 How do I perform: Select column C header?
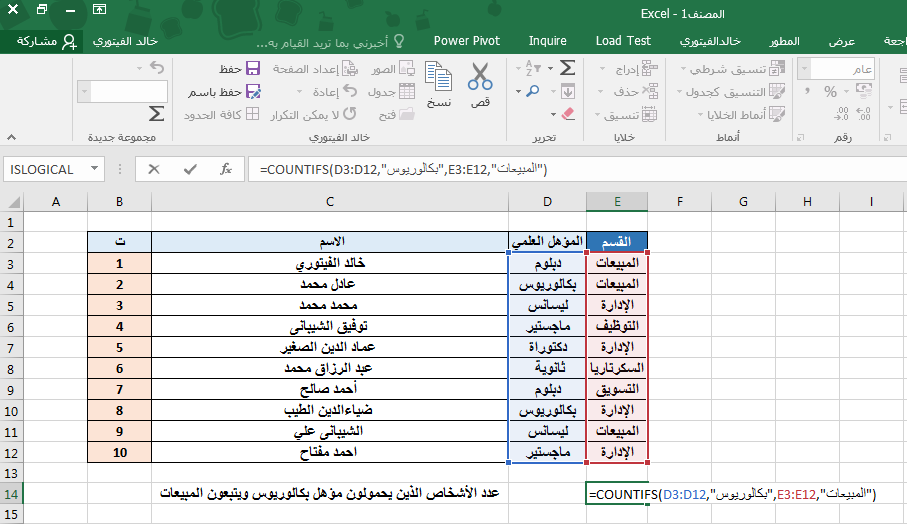(330, 202)
